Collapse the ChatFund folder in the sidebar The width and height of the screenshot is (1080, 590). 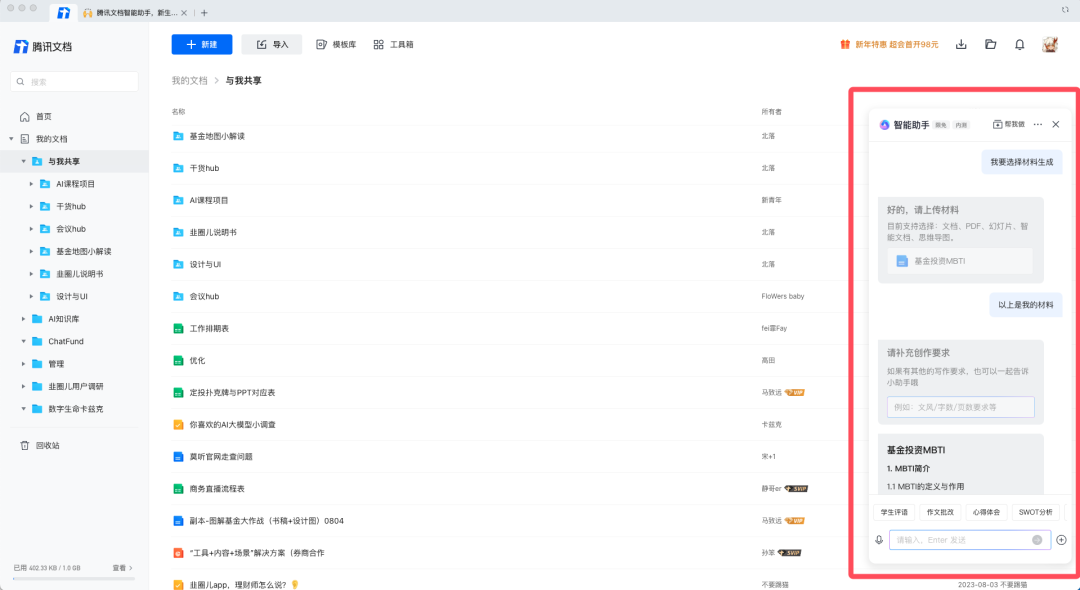23,341
